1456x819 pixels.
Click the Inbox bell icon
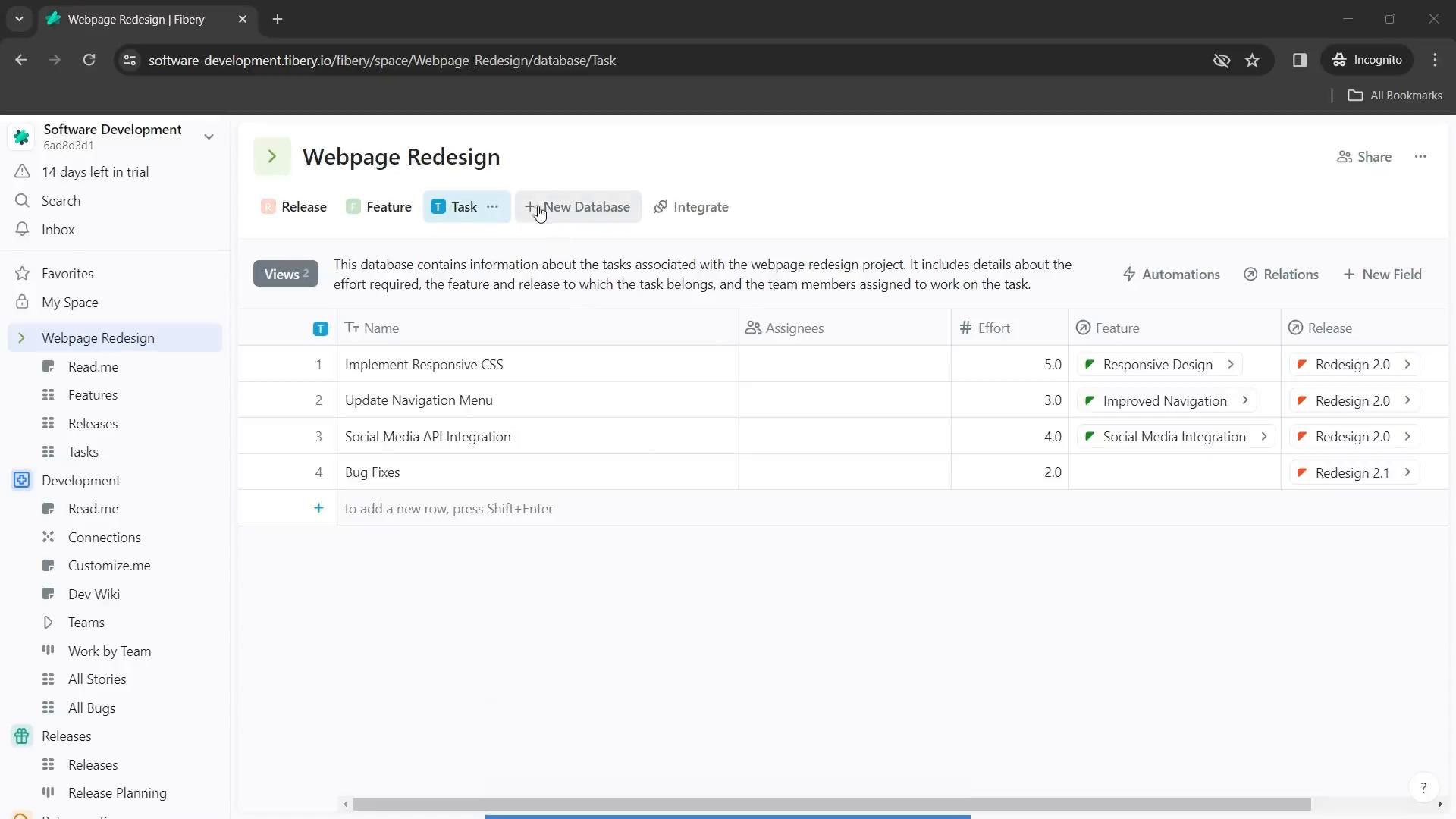[22, 229]
